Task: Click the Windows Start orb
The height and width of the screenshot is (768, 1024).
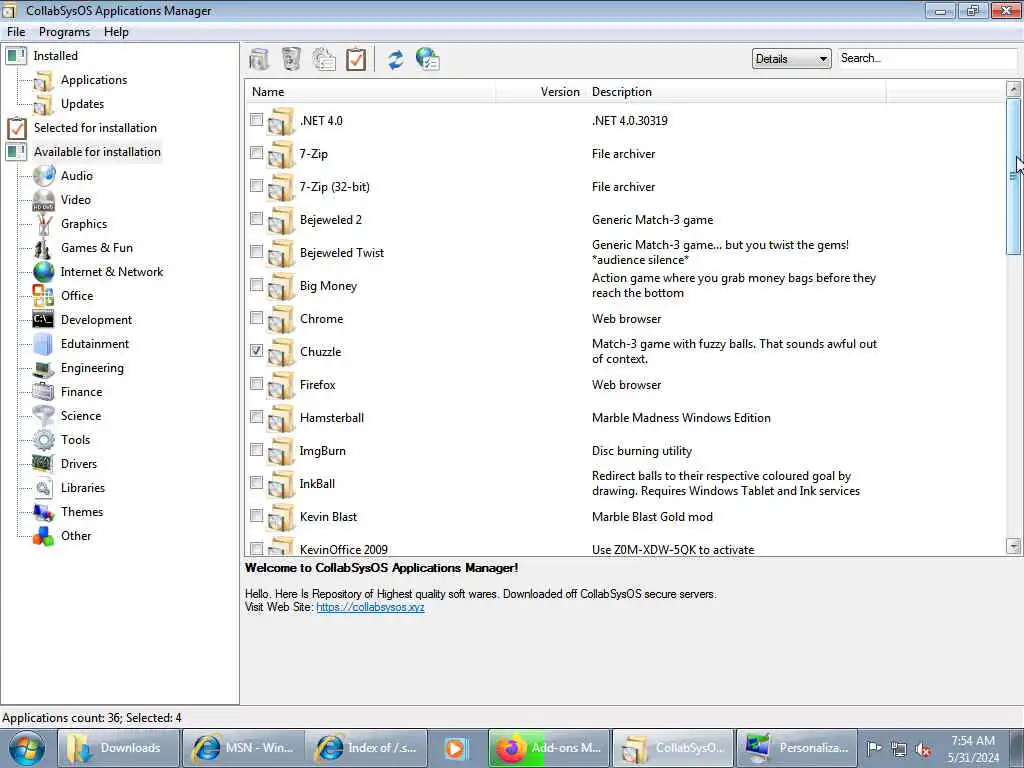Action: point(27,748)
